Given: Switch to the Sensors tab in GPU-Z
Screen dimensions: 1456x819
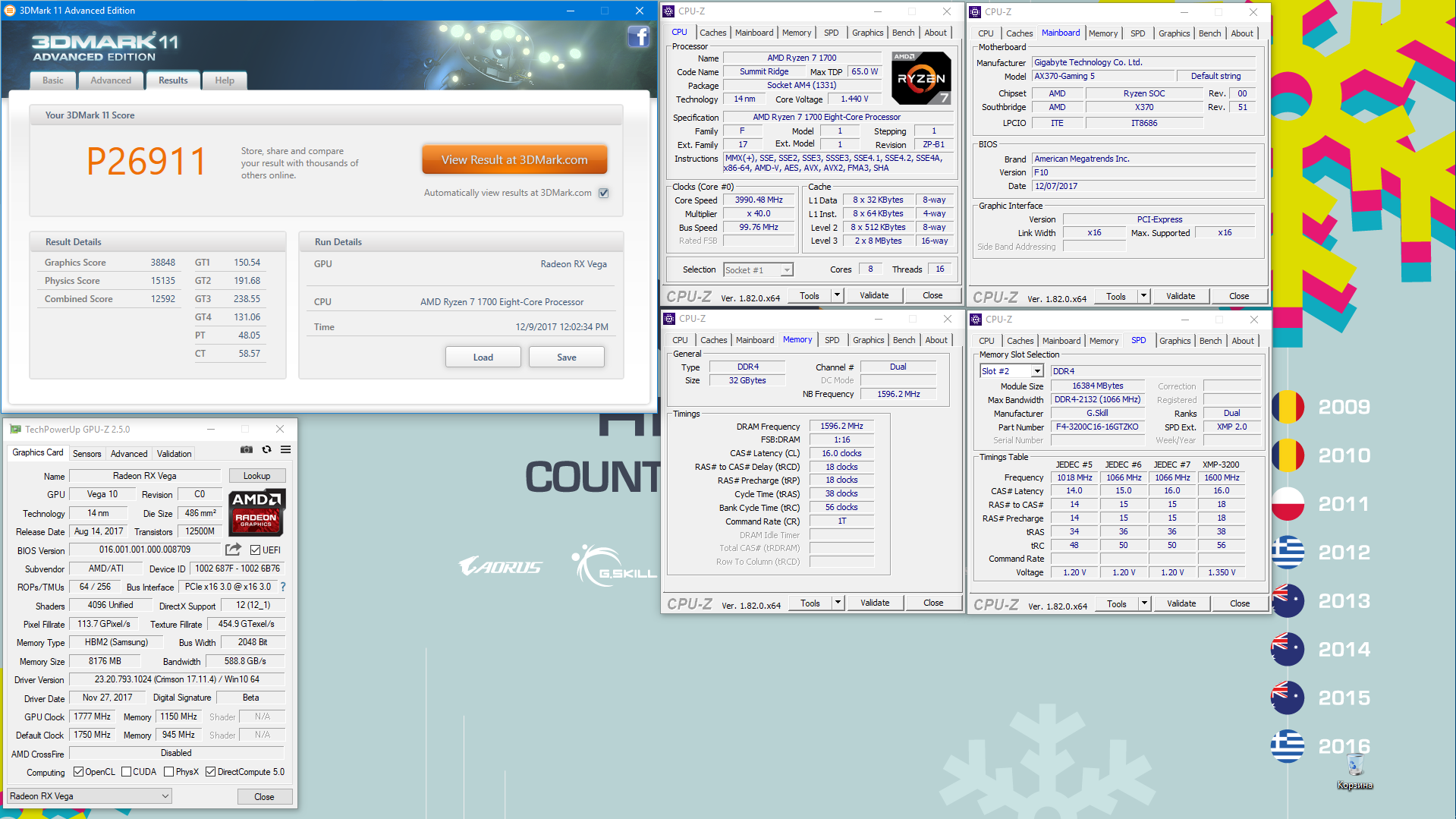Looking at the screenshot, I should (86, 454).
